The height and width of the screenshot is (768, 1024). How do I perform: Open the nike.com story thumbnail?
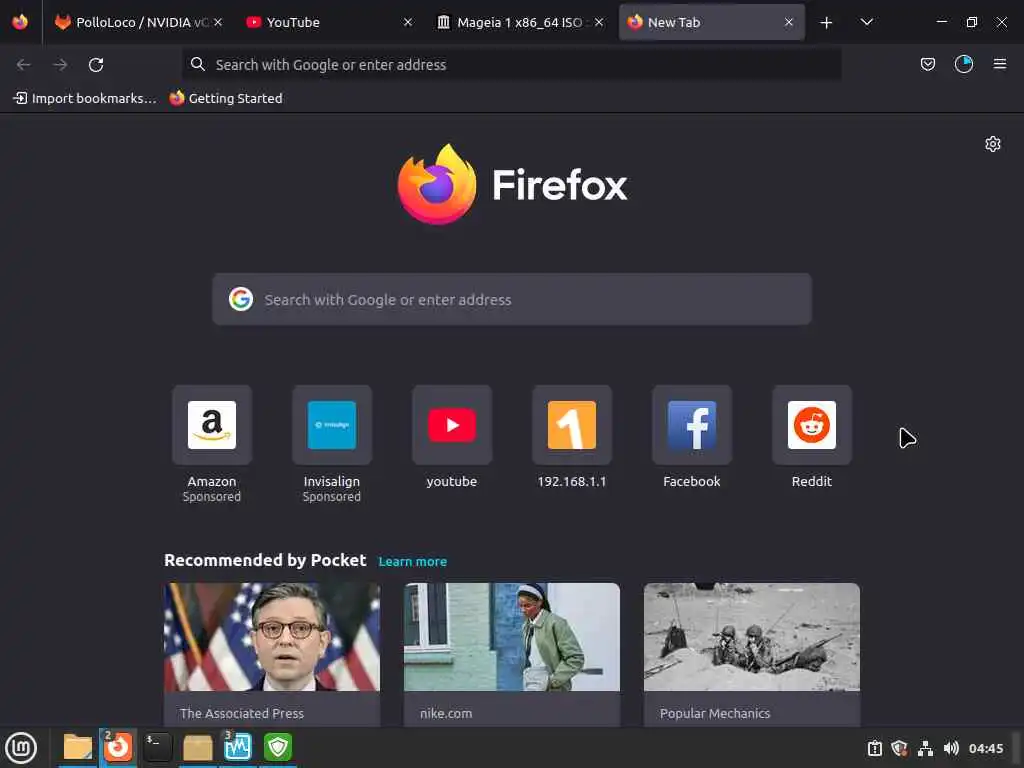(511, 637)
